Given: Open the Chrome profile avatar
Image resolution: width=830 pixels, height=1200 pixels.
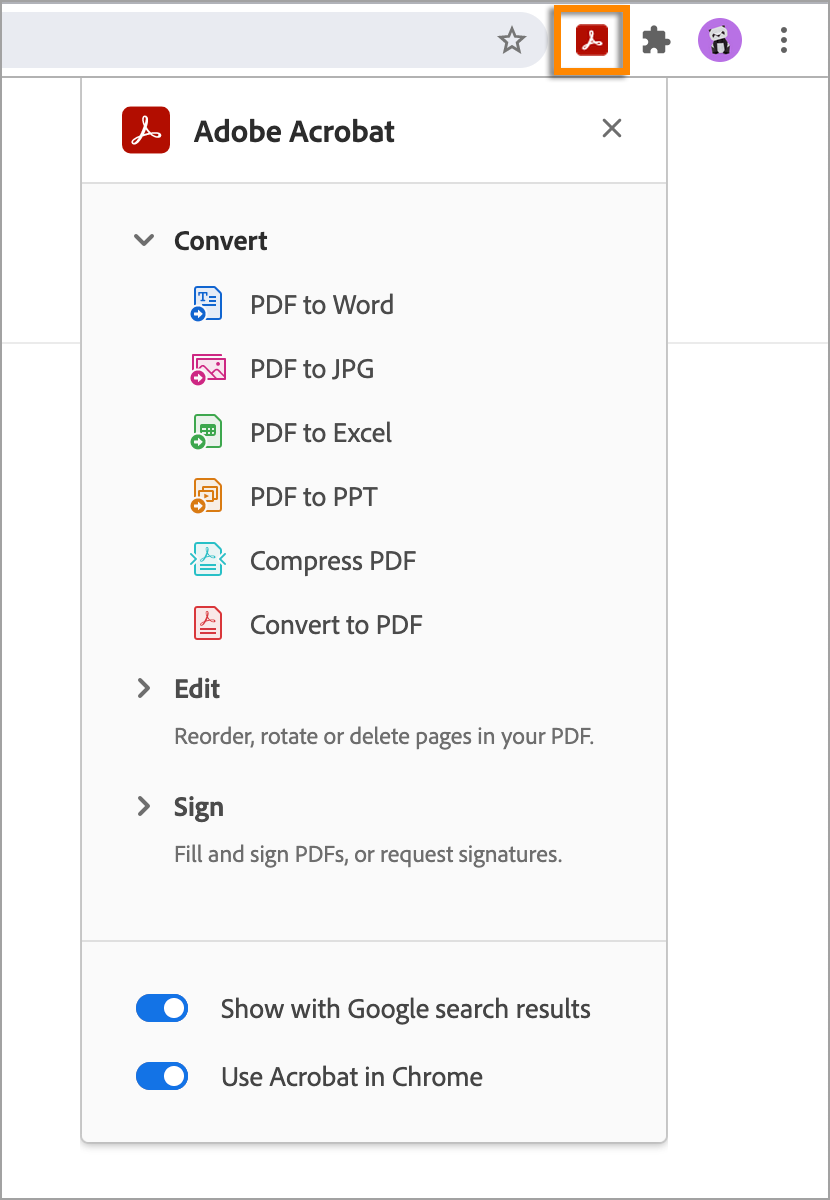Looking at the screenshot, I should (x=720, y=41).
